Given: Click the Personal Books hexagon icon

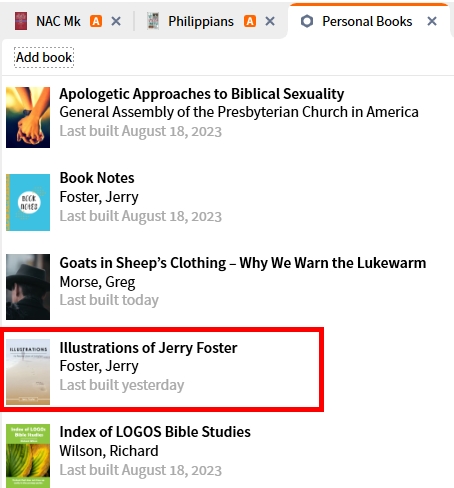Looking at the screenshot, I should [x=307, y=21].
